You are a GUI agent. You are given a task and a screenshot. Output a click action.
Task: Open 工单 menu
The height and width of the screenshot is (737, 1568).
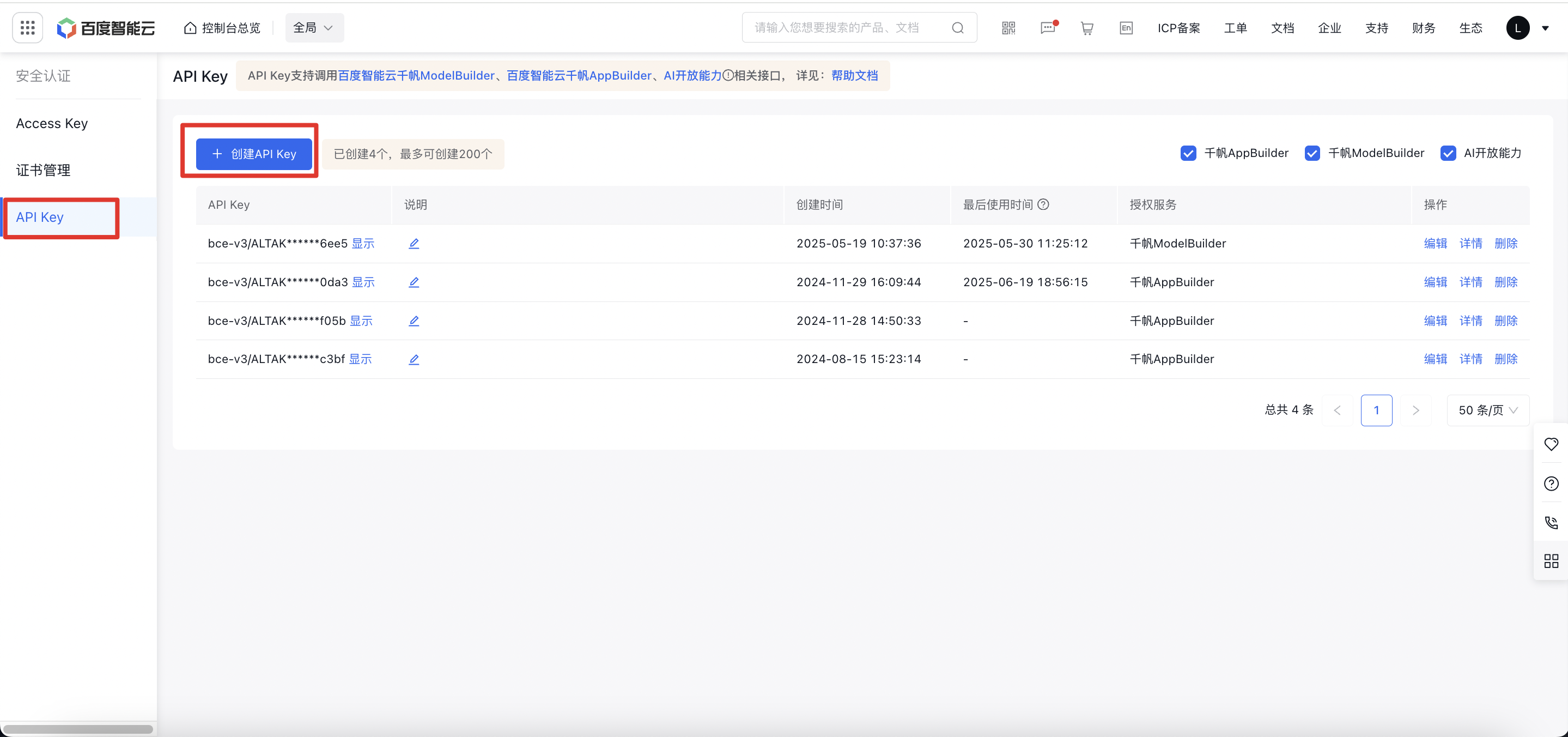pyautogui.click(x=1236, y=28)
